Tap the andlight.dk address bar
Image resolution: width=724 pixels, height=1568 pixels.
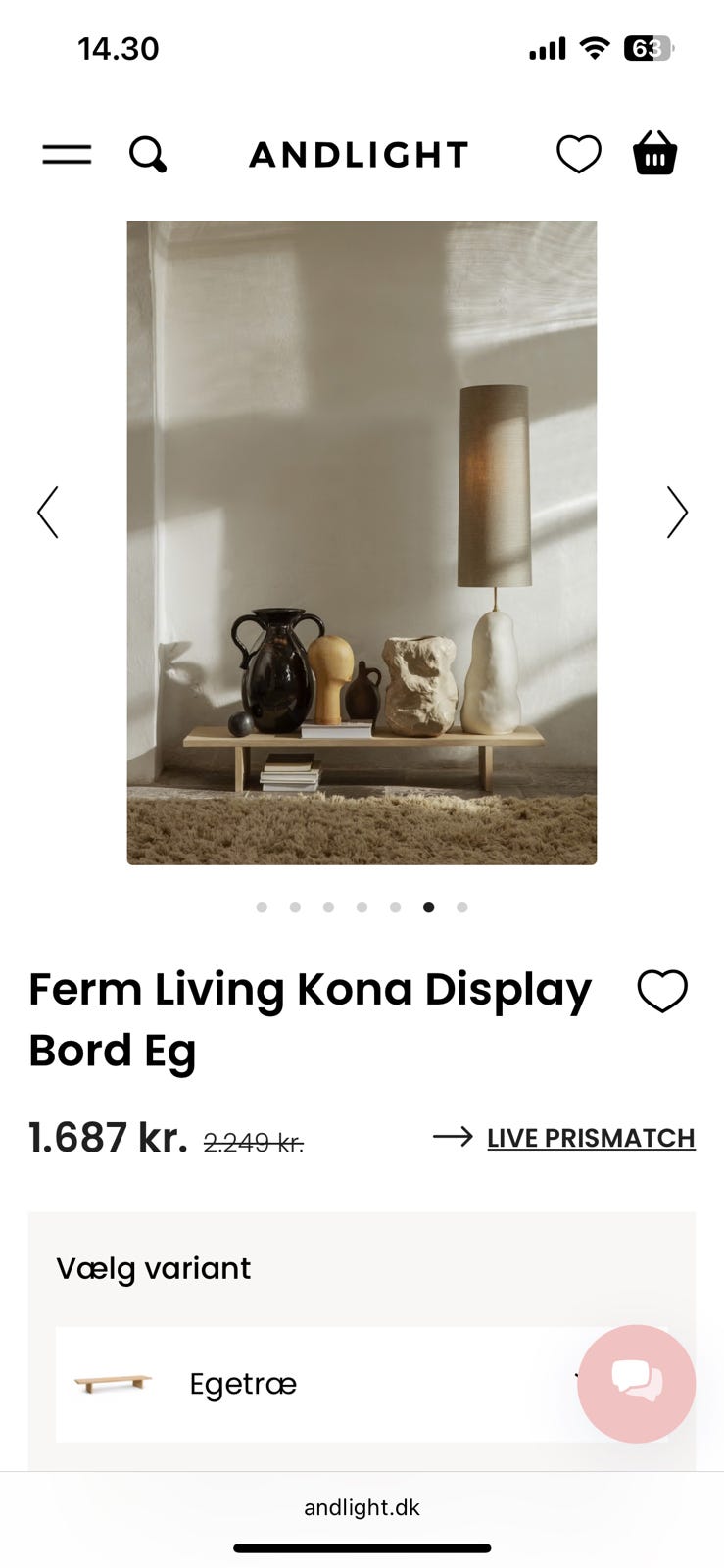[362, 1507]
